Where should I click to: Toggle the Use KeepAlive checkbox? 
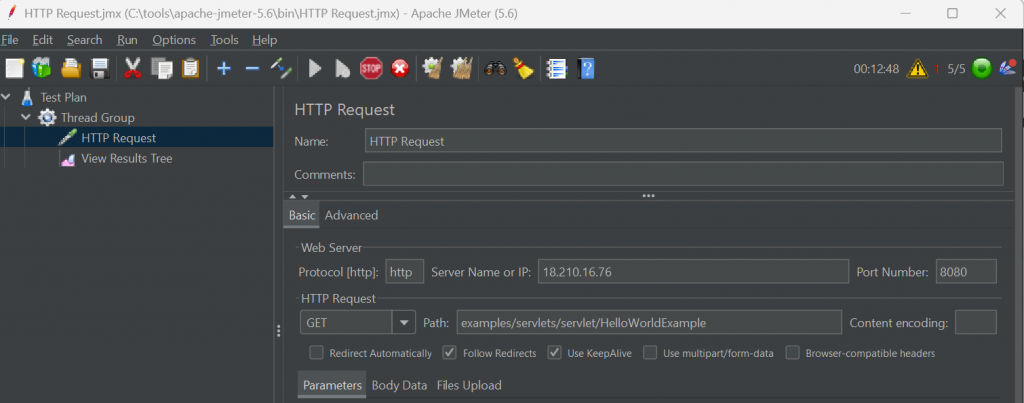[x=554, y=353]
